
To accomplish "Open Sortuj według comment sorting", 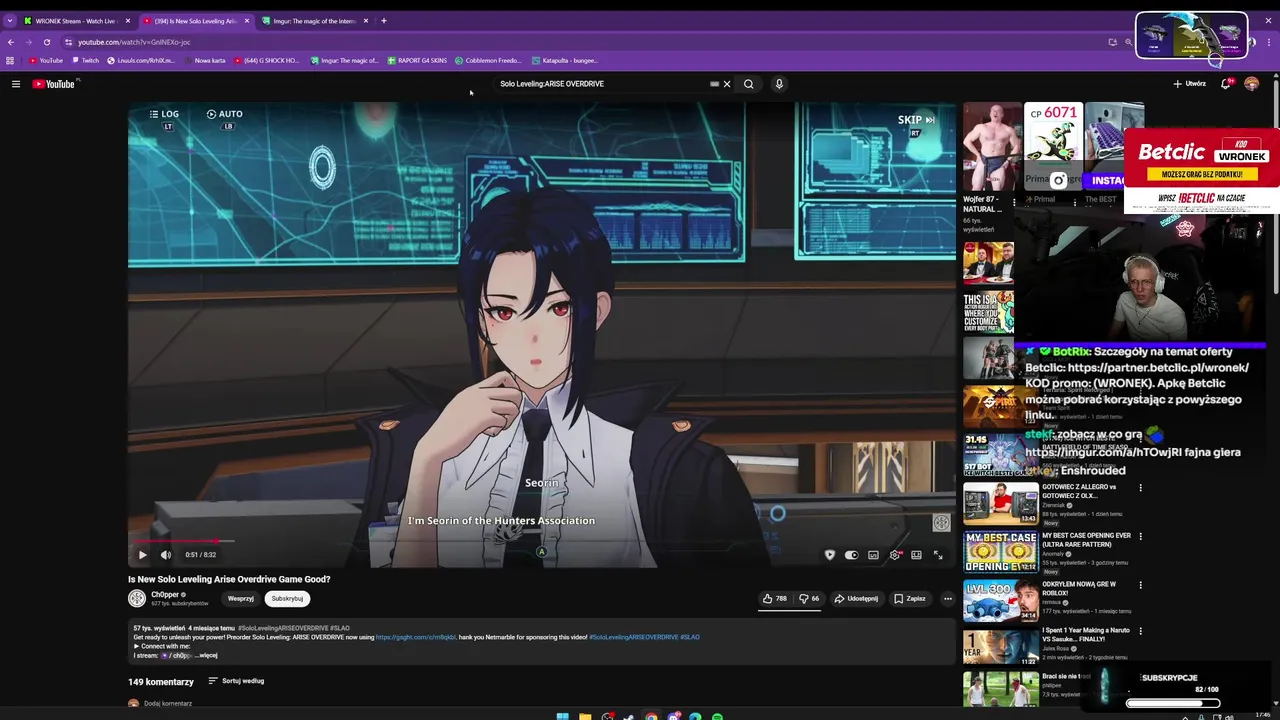I will [236, 681].
